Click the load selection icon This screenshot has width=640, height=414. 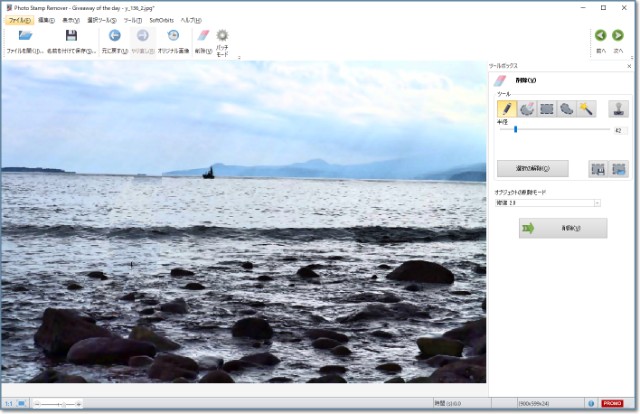pos(618,168)
